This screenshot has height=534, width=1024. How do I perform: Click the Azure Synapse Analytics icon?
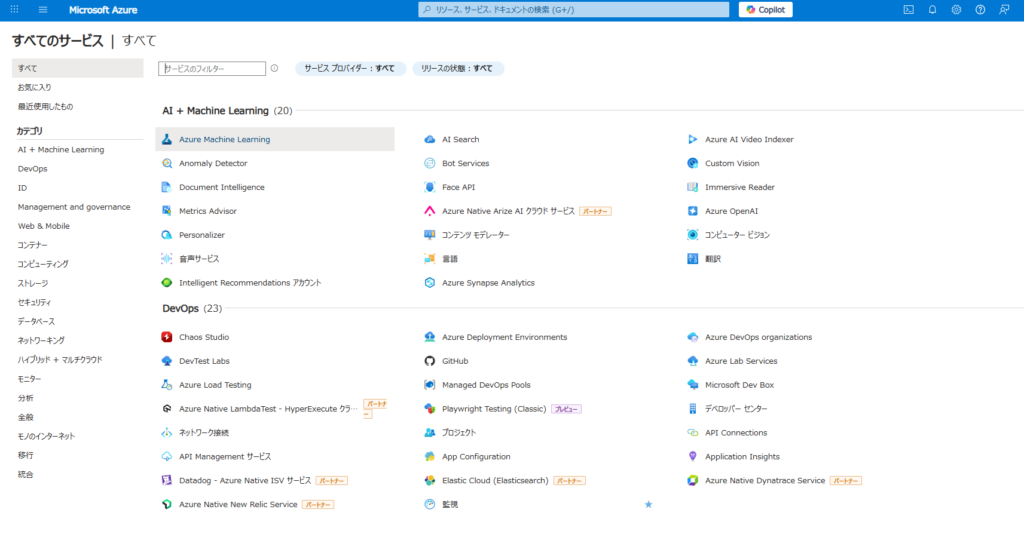[430, 283]
